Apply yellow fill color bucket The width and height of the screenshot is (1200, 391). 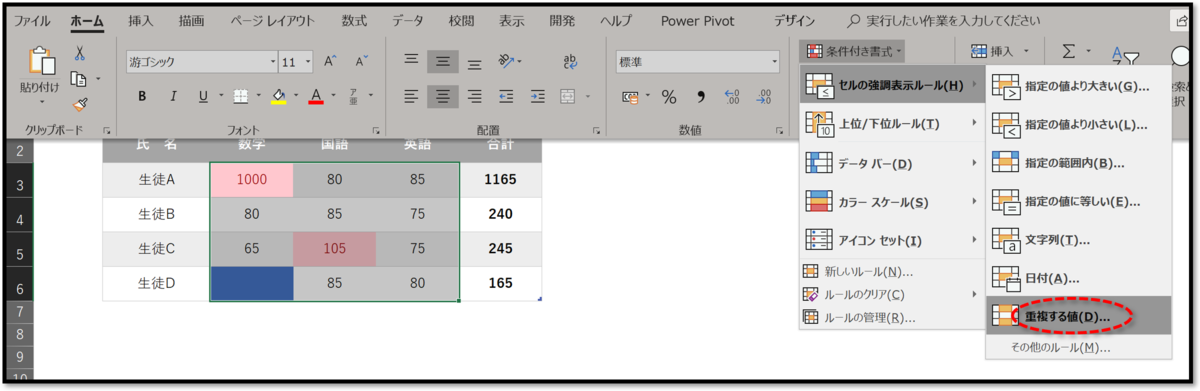(278, 97)
